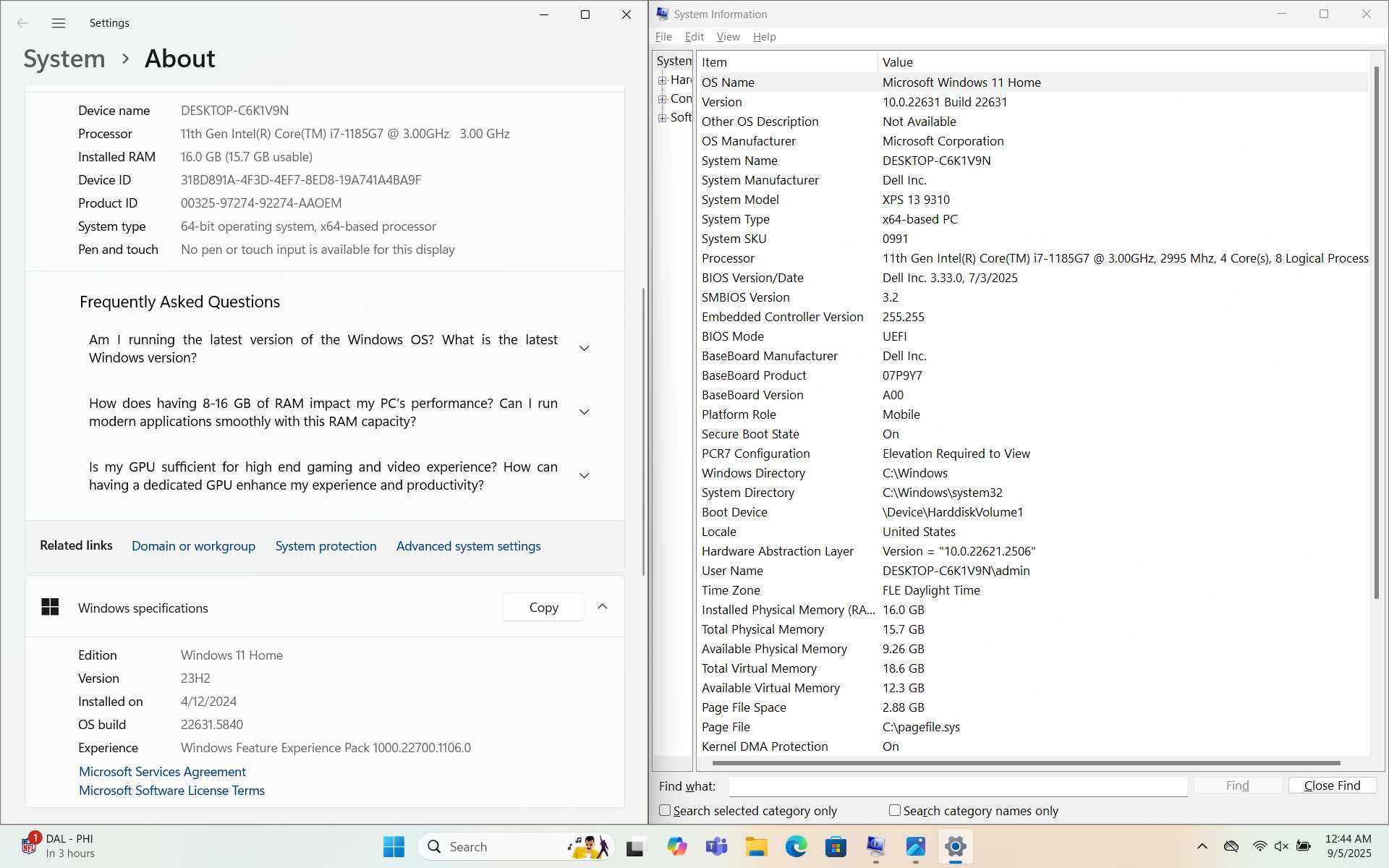Click System breadcrumb in Settings header
Image resolution: width=1389 pixels, height=868 pixels.
(64, 59)
